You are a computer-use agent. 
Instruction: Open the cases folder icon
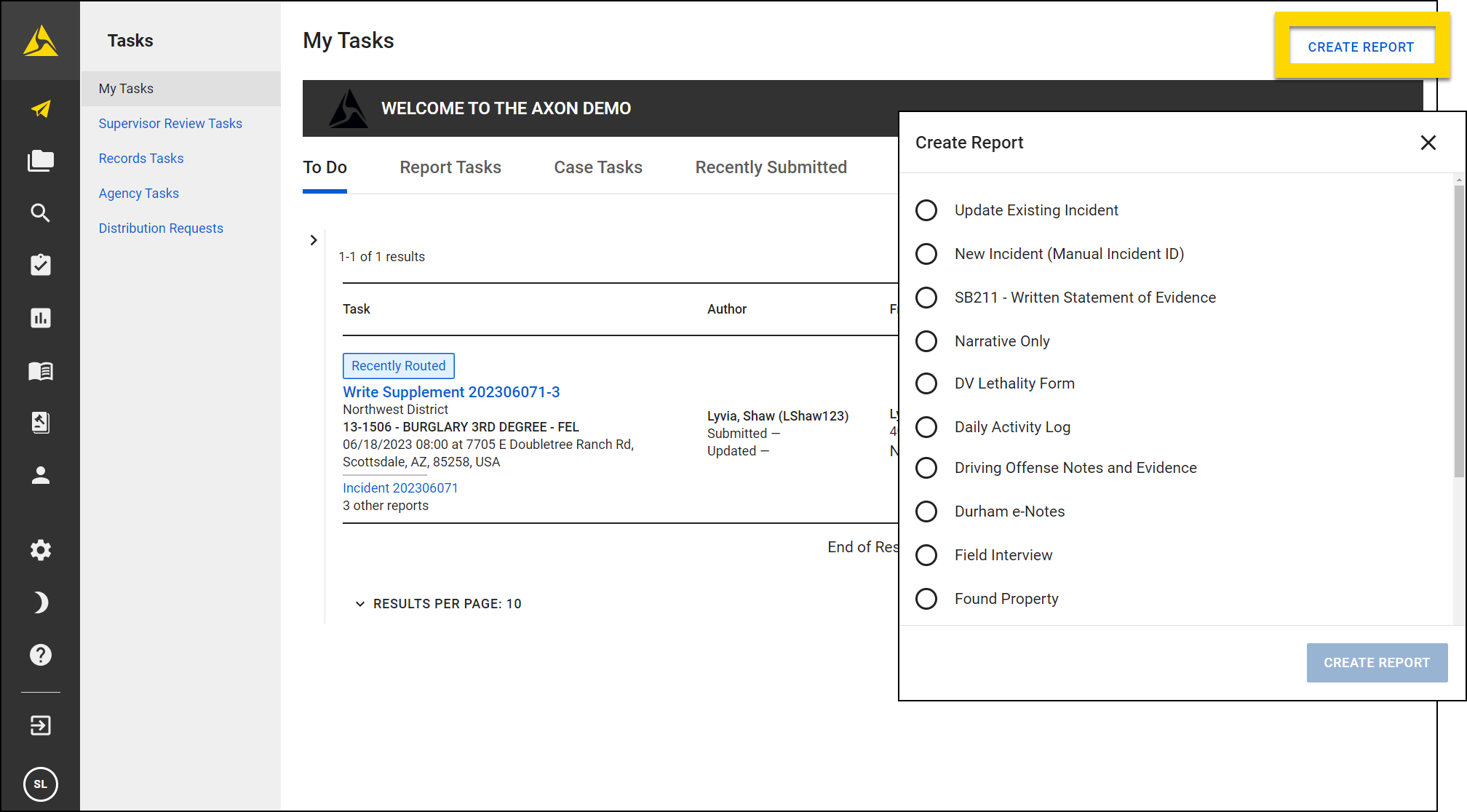point(40,160)
